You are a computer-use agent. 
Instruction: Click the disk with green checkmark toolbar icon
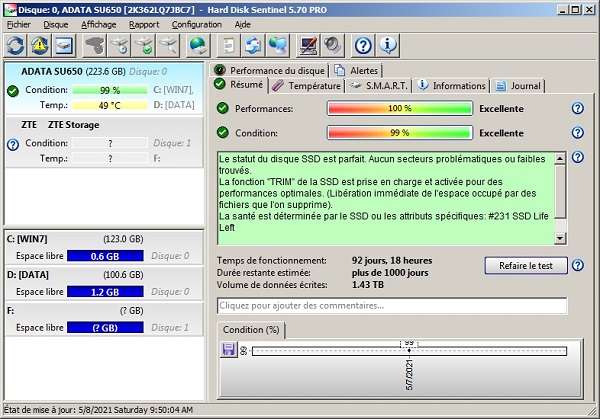(x=143, y=45)
